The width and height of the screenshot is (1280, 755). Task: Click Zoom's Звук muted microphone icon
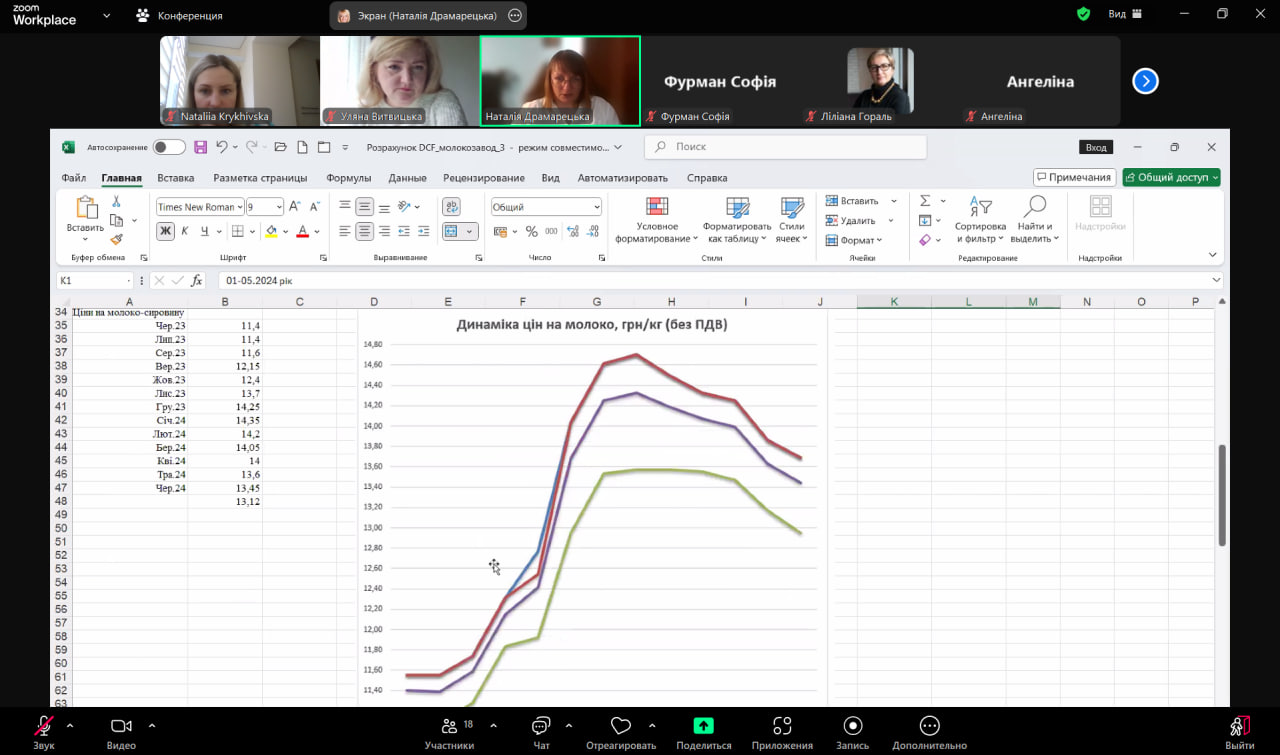(44, 726)
